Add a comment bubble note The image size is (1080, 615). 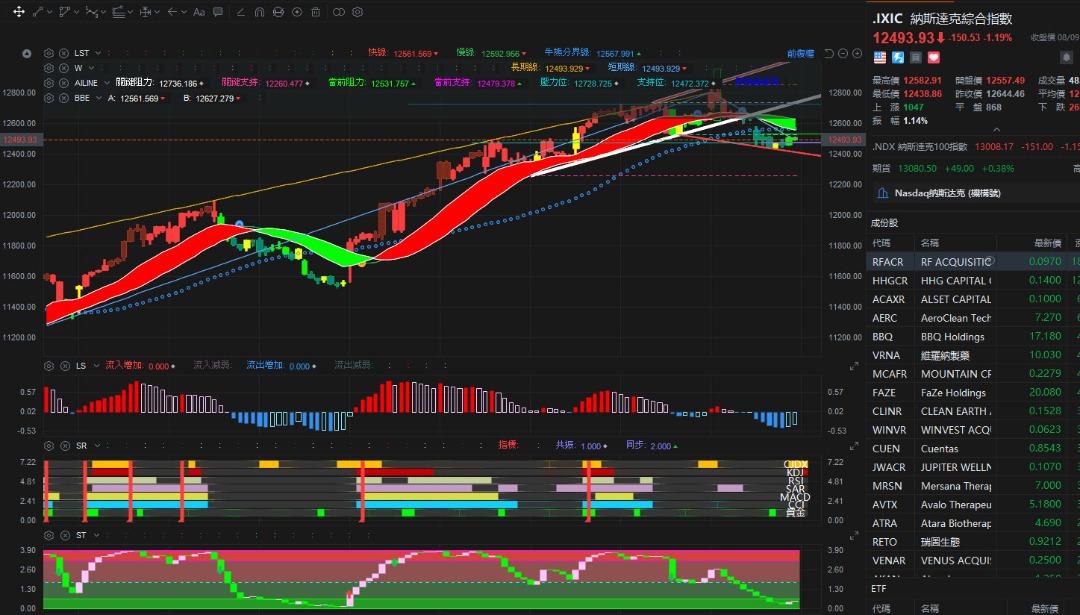(x=218, y=12)
